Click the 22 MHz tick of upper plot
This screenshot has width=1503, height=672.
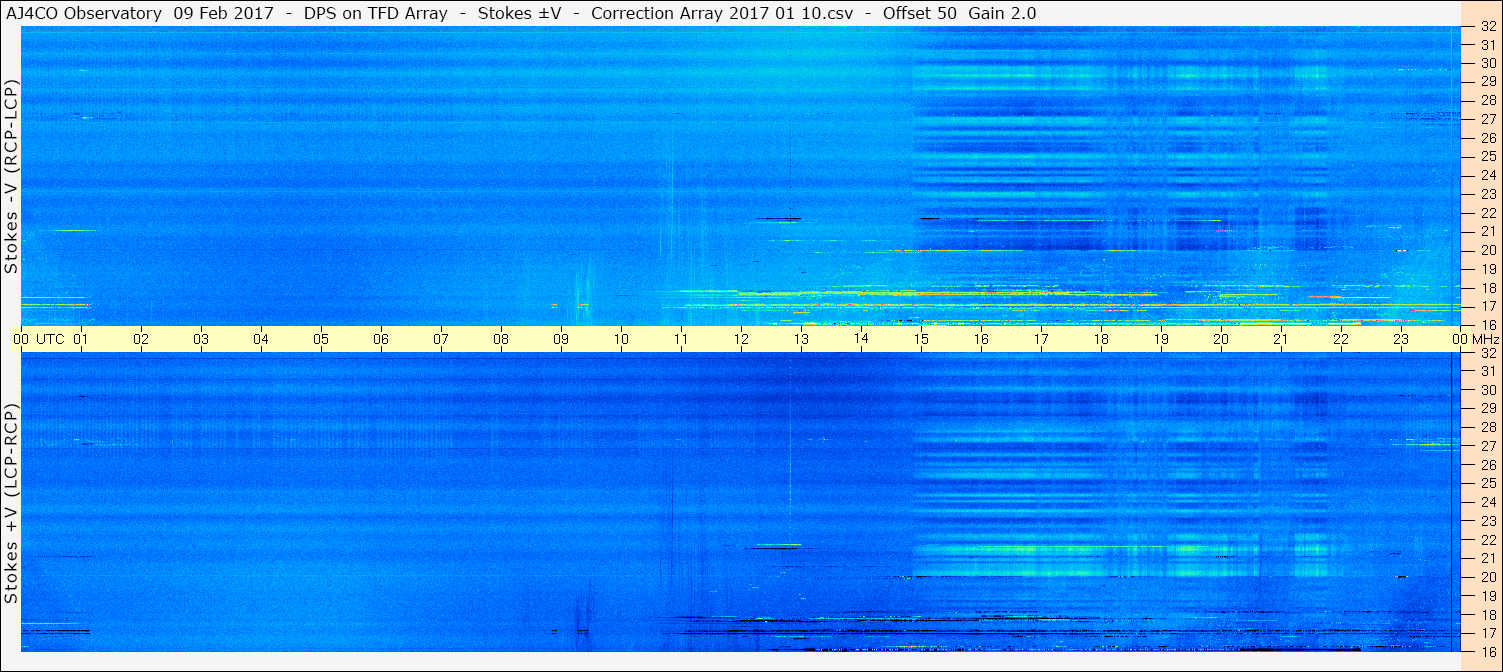pos(1487,213)
